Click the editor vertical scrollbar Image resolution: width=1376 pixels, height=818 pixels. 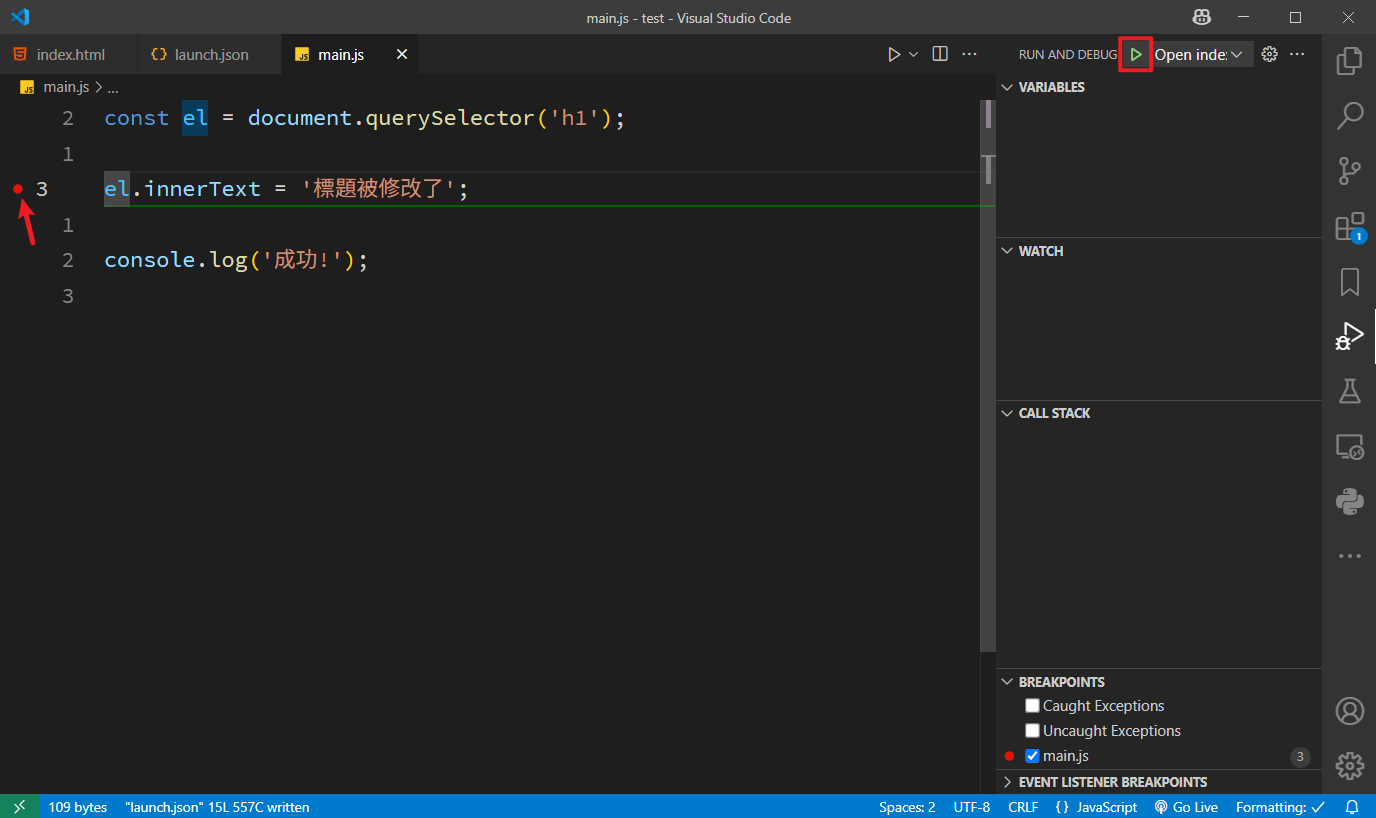(x=988, y=375)
